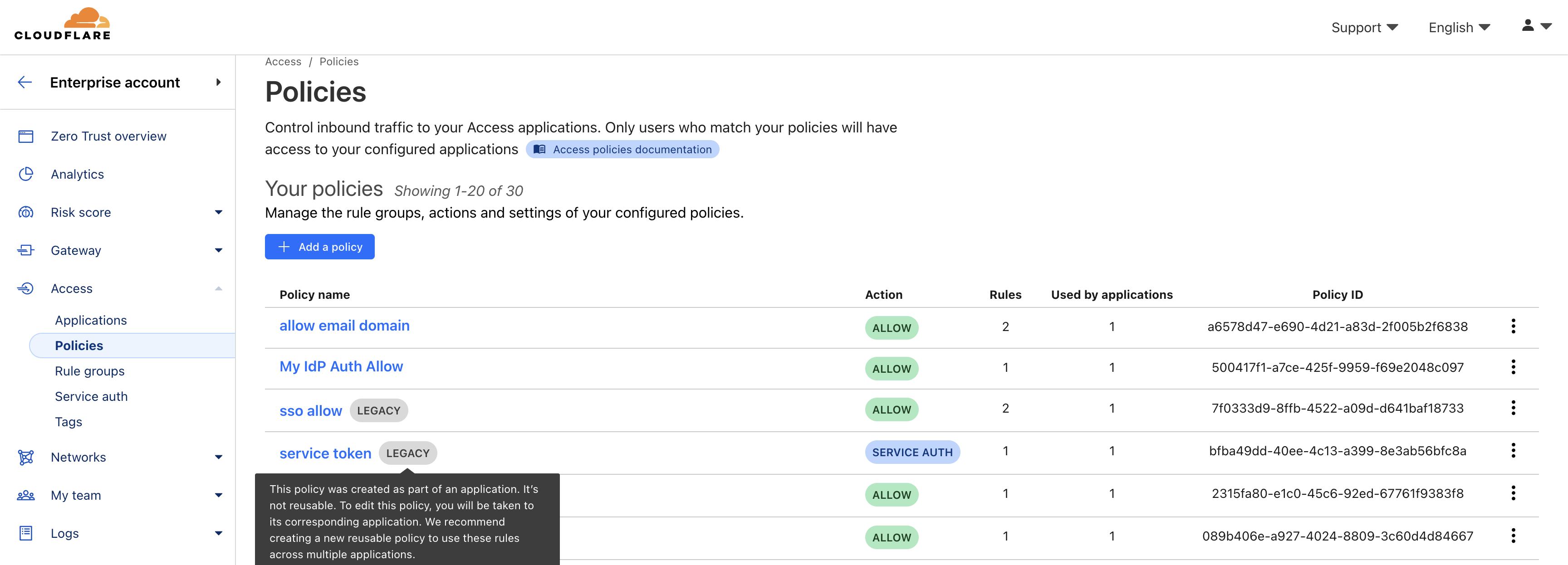Click the Networks sidebar icon
Viewport: 1568px width, 565px height.
pyautogui.click(x=25, y=458)
